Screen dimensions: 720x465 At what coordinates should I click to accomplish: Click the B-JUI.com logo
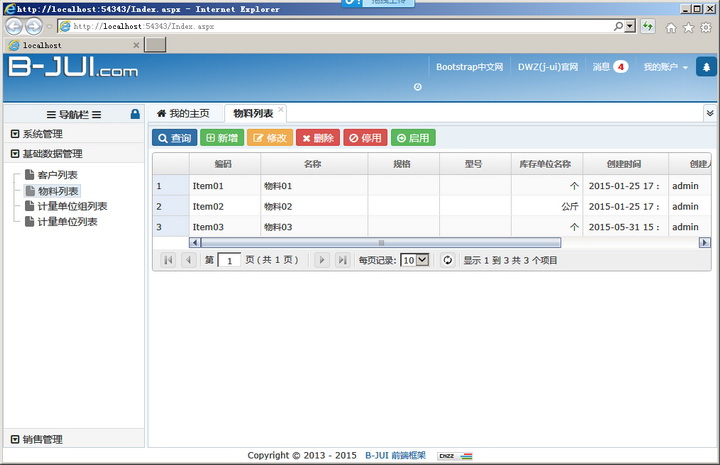[73, 67]
